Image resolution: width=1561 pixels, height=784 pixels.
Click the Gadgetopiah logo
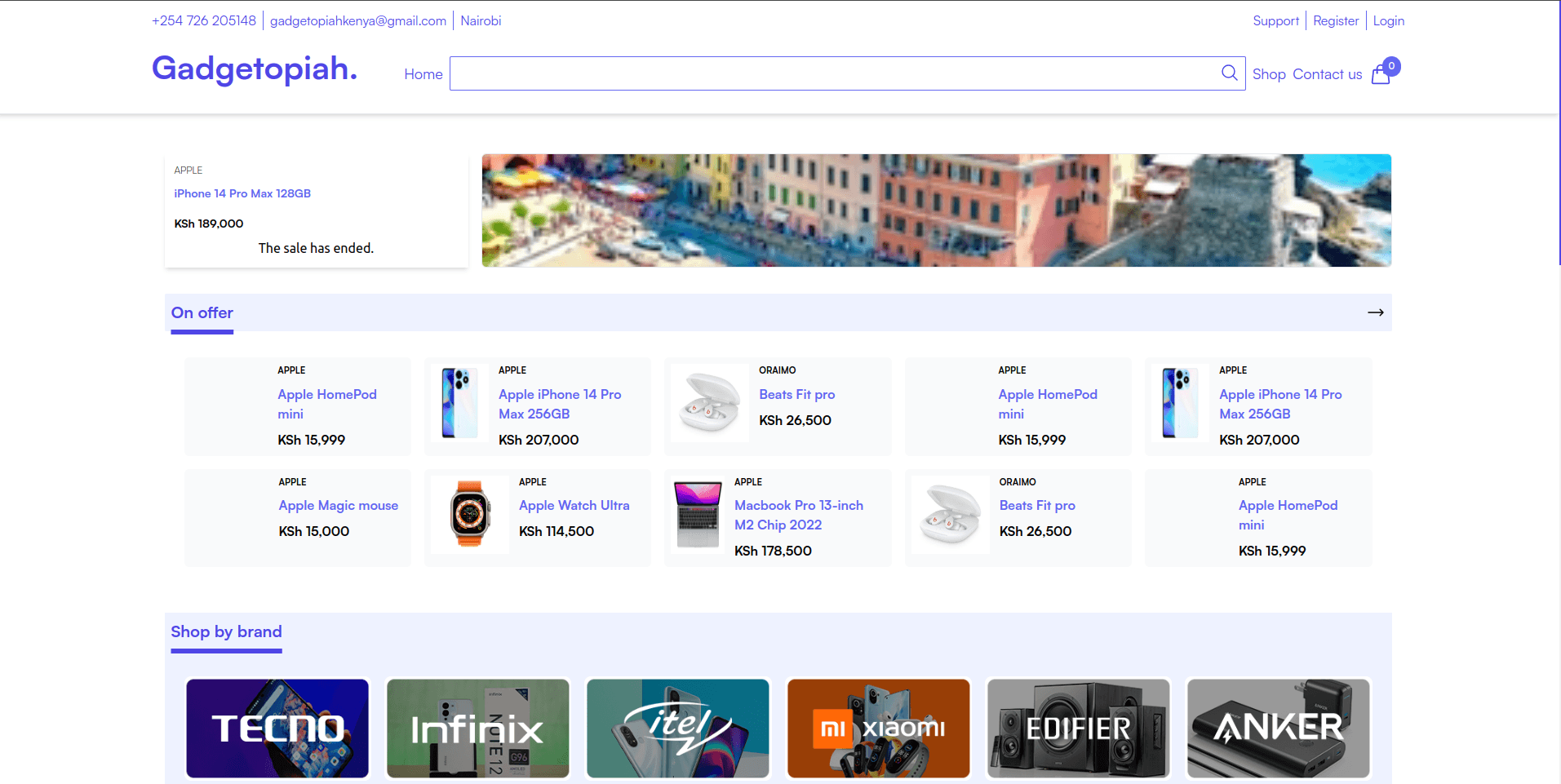(x=255, y=69)
